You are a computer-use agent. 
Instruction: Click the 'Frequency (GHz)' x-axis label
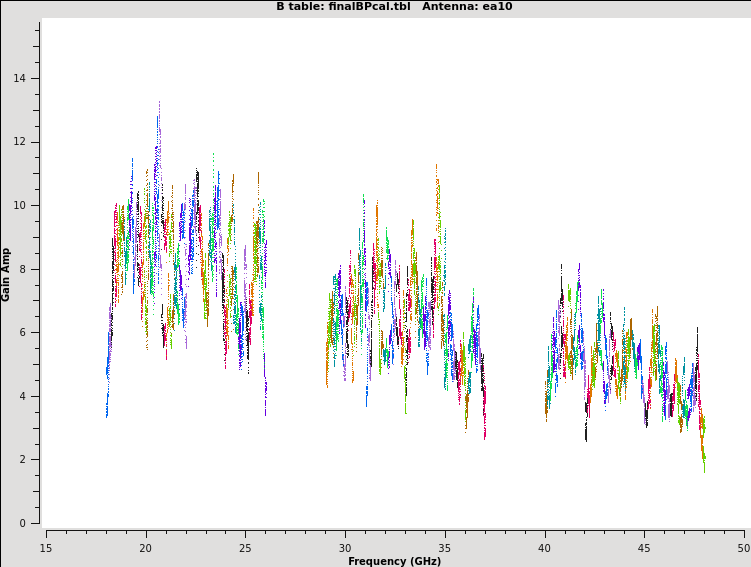[x=394, y=561]
